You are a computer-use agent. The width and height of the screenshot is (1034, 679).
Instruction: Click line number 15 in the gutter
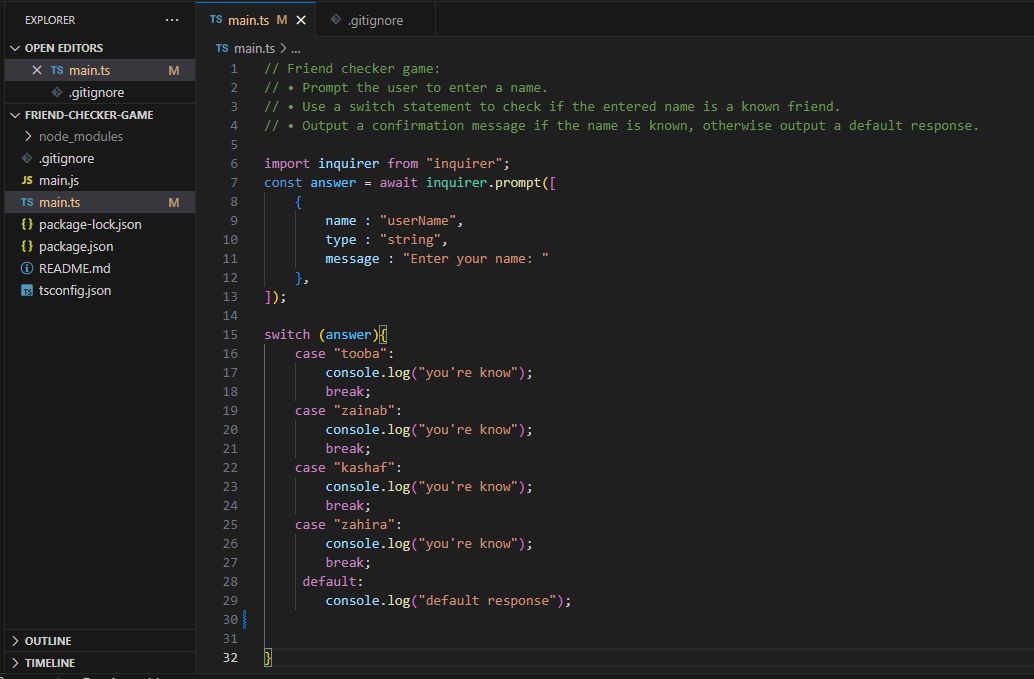coord(231,335)
